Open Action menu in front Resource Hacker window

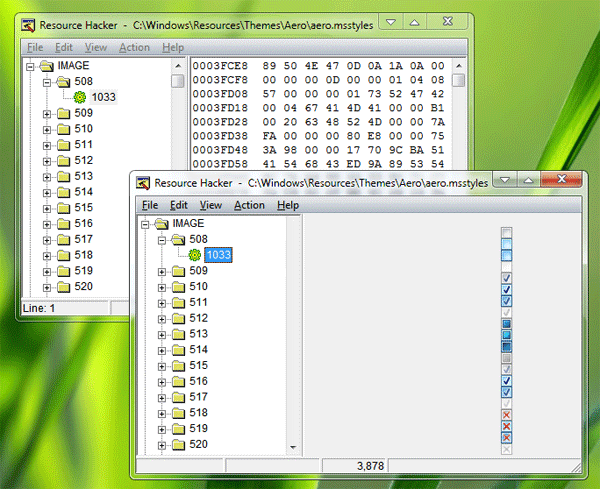tap(249, 205)
